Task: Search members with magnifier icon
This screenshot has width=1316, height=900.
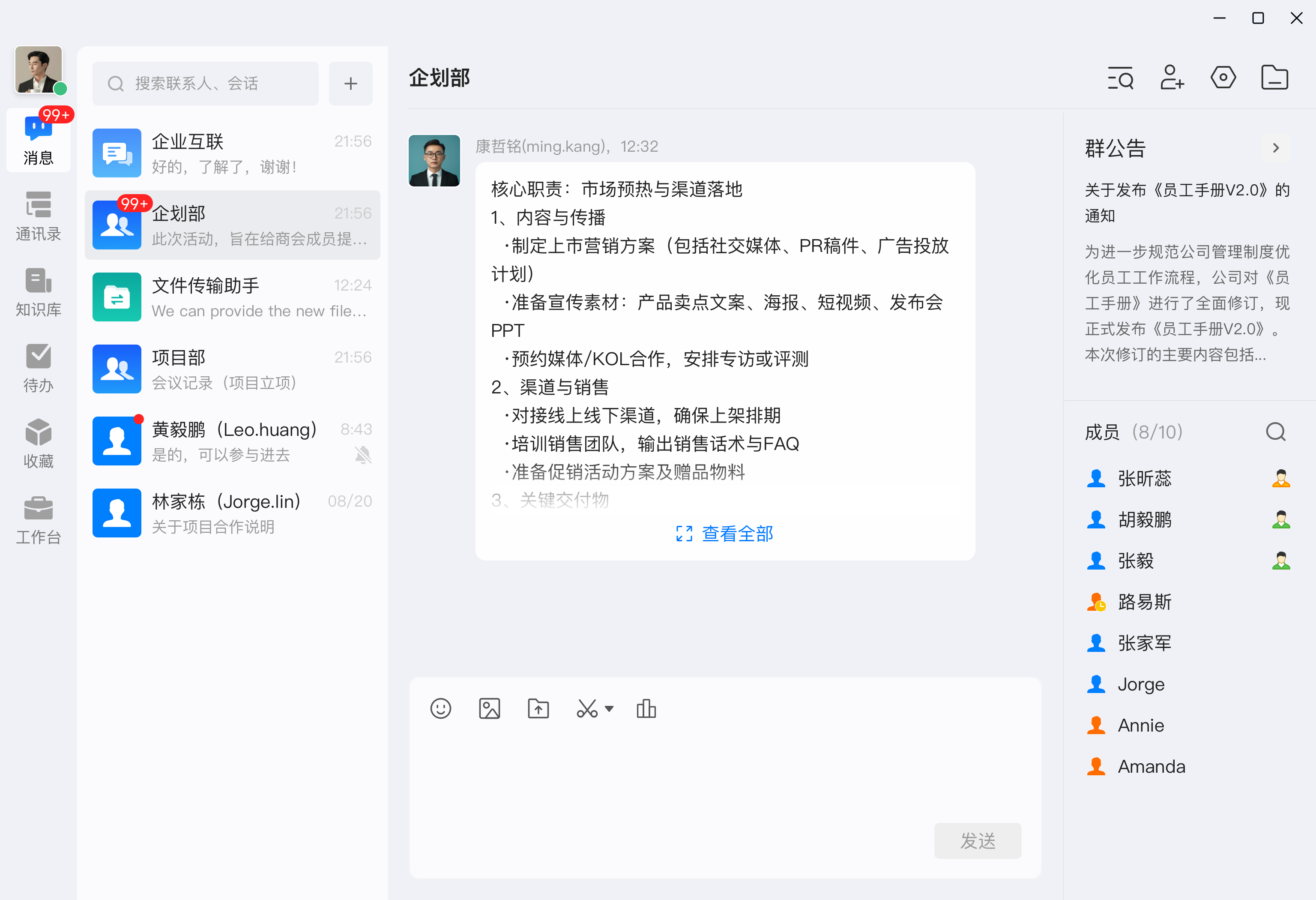Action: (1276, 432)
